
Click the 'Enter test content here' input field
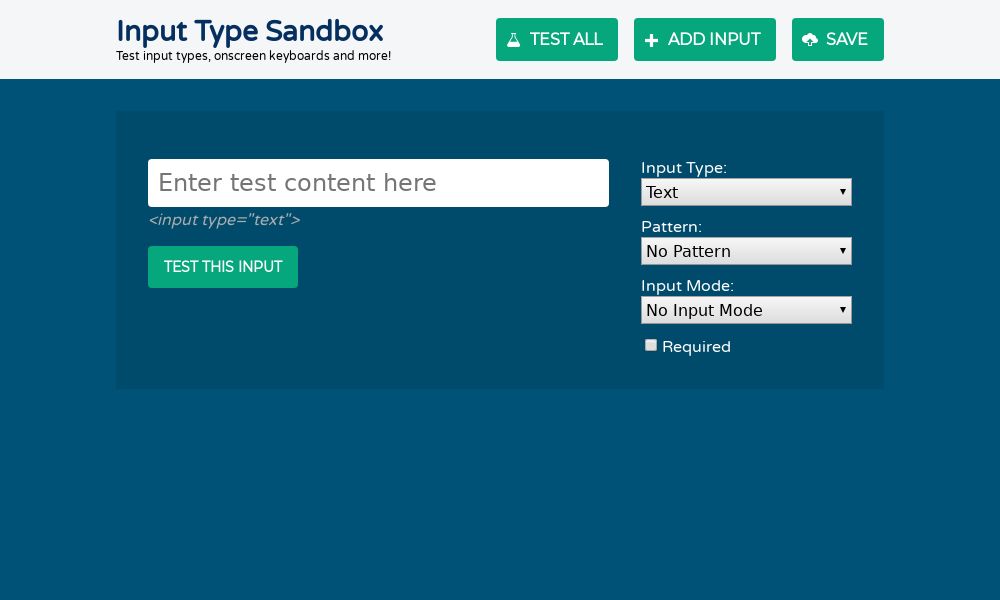point(378,183)
